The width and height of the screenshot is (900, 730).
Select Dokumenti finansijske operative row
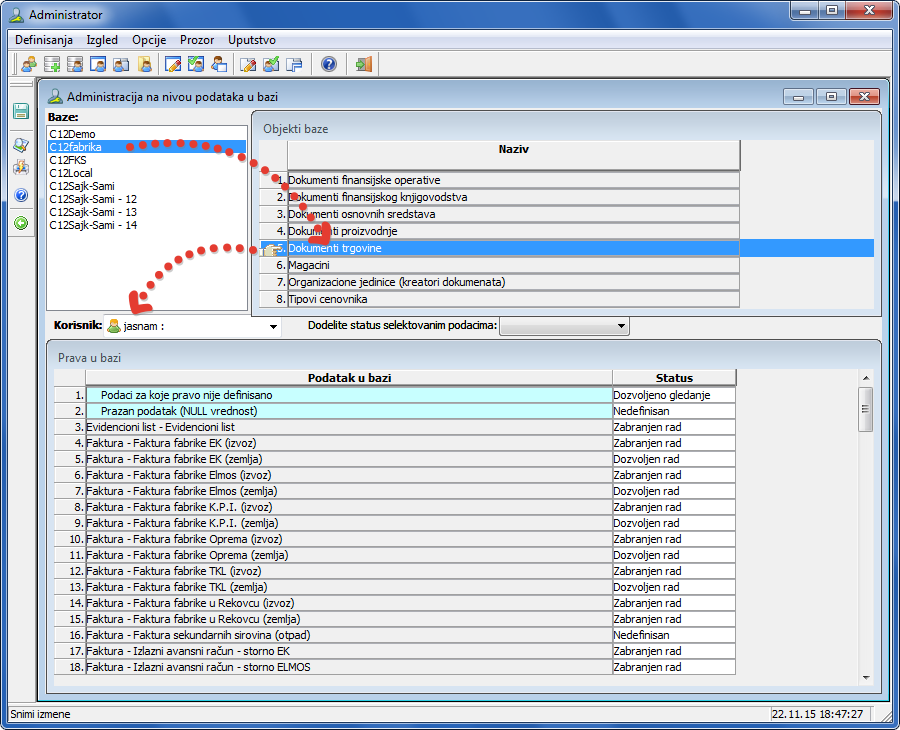pyautogui.click(x=513, y=180)
